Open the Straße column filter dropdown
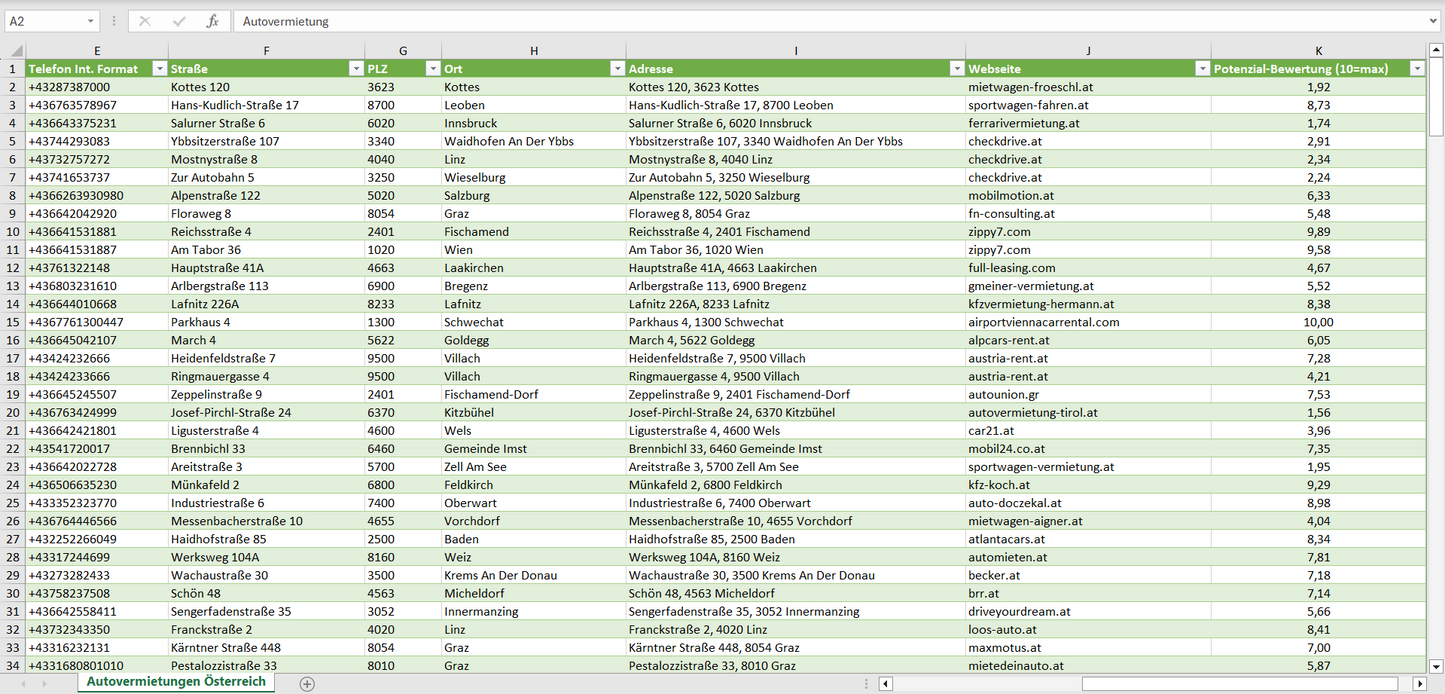Image resolution: width=1445 pixels, height=694 pixels. pos(356,68)
